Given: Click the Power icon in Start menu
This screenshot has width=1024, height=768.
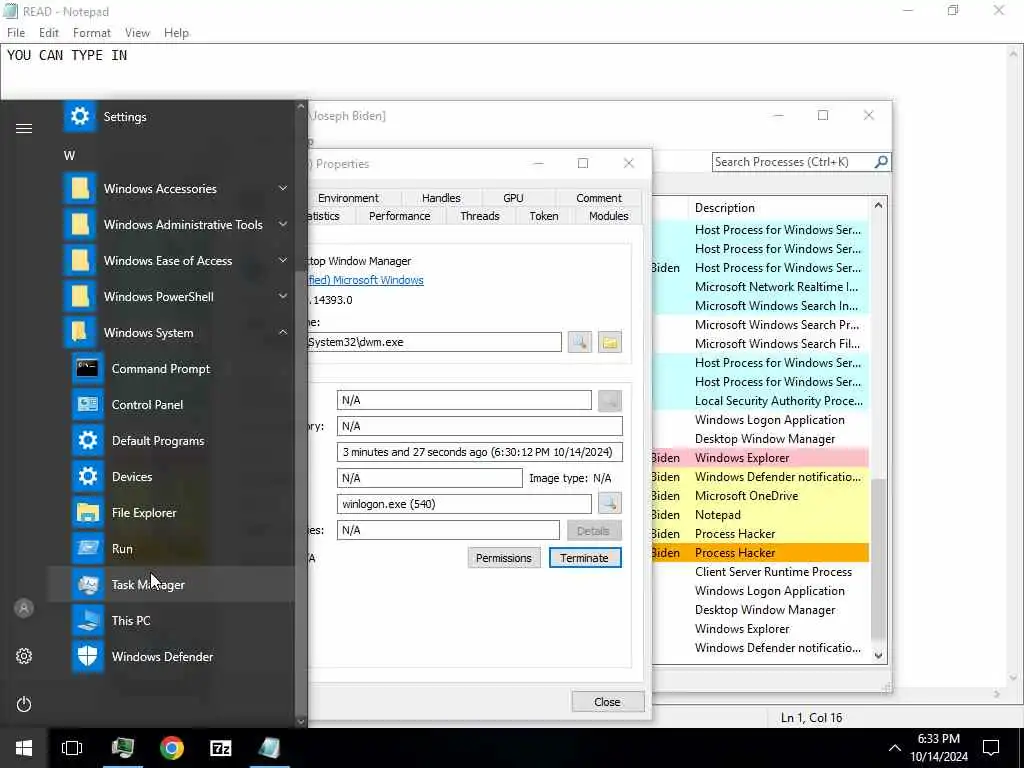Looking at the screenshot, I should 24,704.
